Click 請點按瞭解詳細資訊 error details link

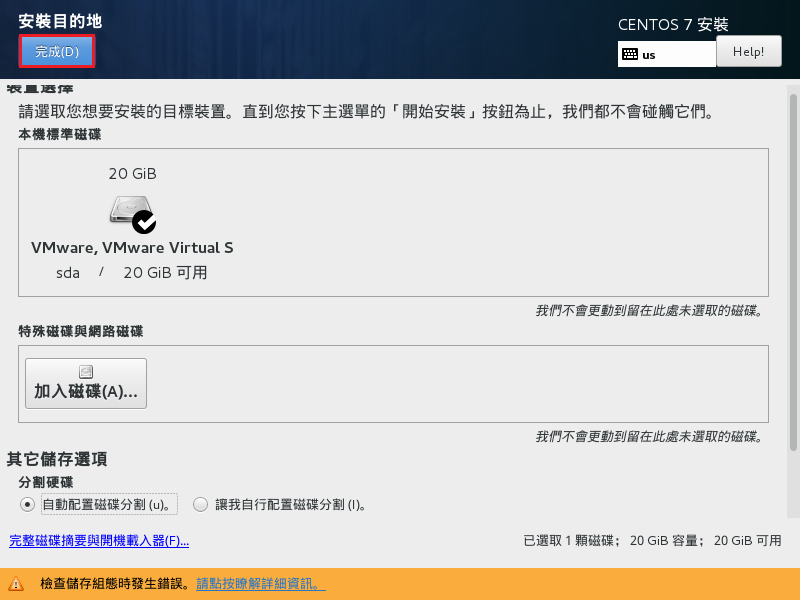[x=261, y=583]
